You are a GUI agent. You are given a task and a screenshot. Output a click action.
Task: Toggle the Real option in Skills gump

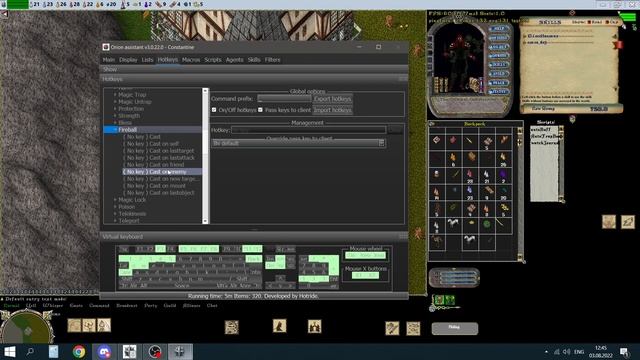pyautogui.click(x=589, y=22)
